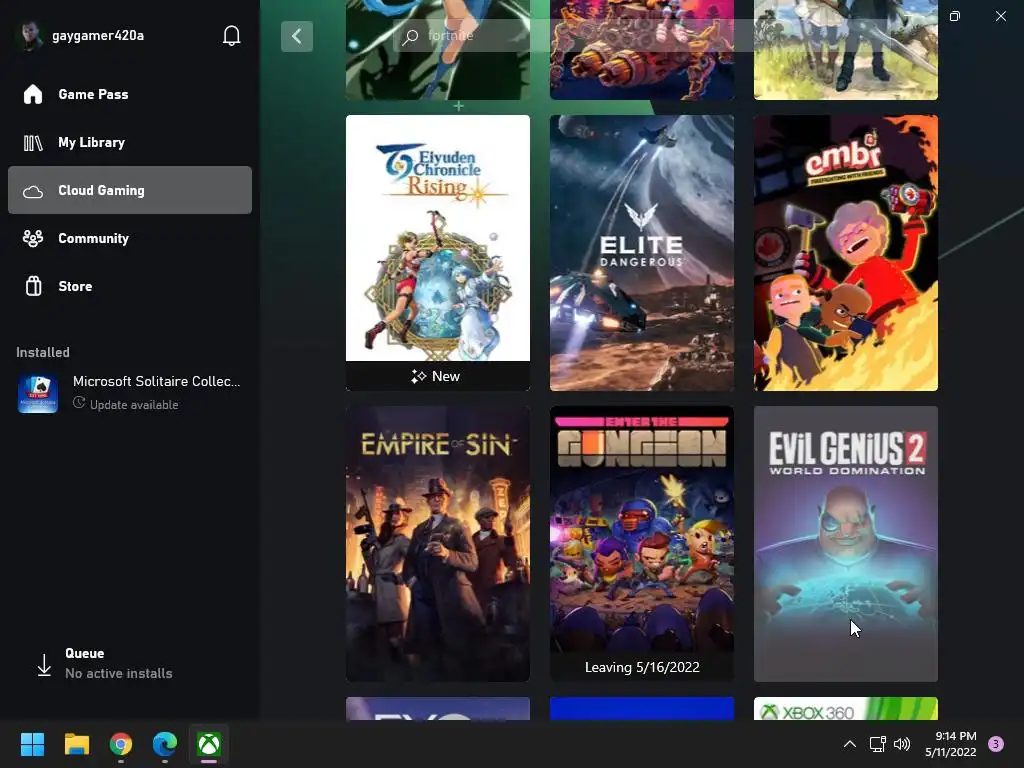Open Google Chrome from taskbar
1024x768 pixels.
121,744
